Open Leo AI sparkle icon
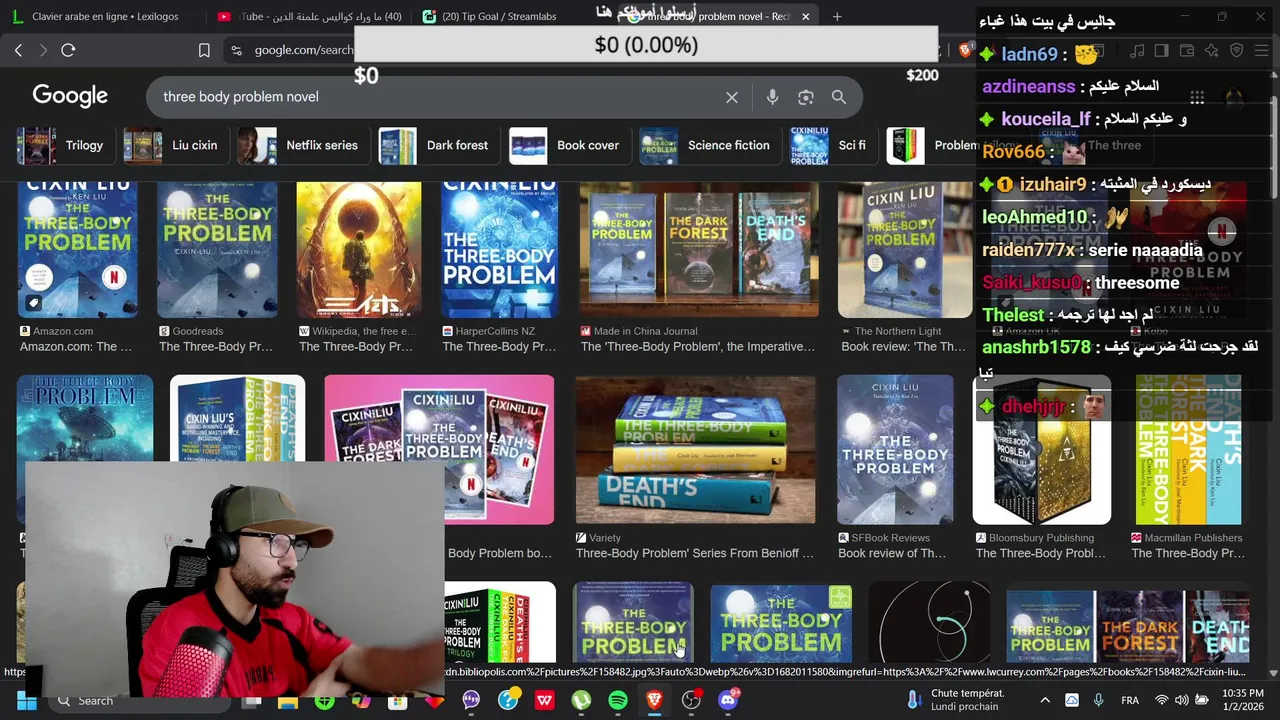The width and height of the screenshot is (1280, 720). 1211,50
